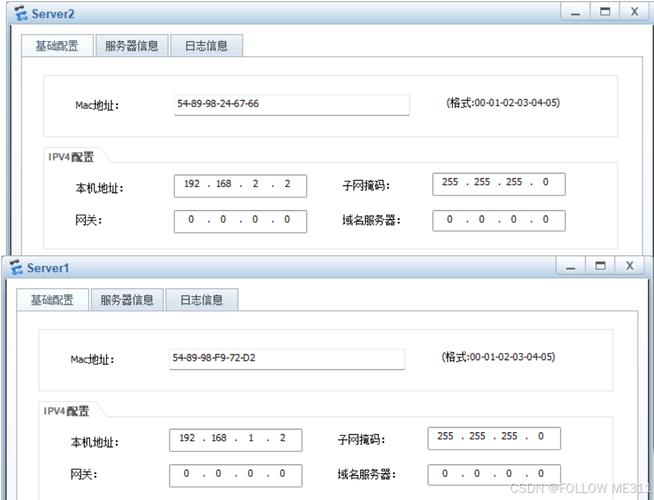
Task: Click the IPV4配置 label in Server1
Action: (x=67, y=411)
